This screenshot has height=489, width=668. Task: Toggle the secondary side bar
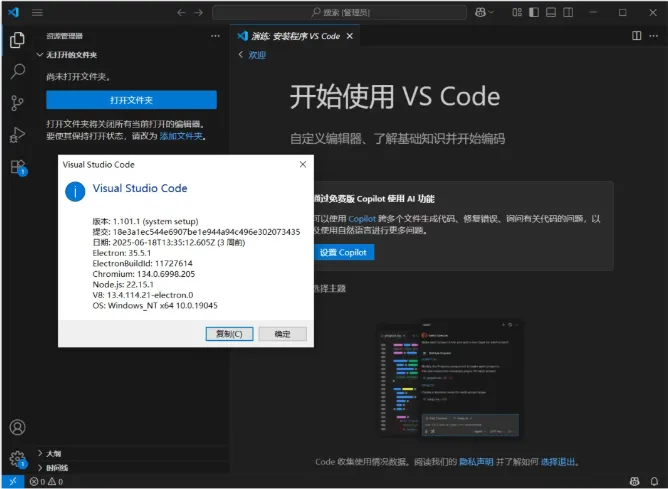pyautogui.click(x=568, y=12)
